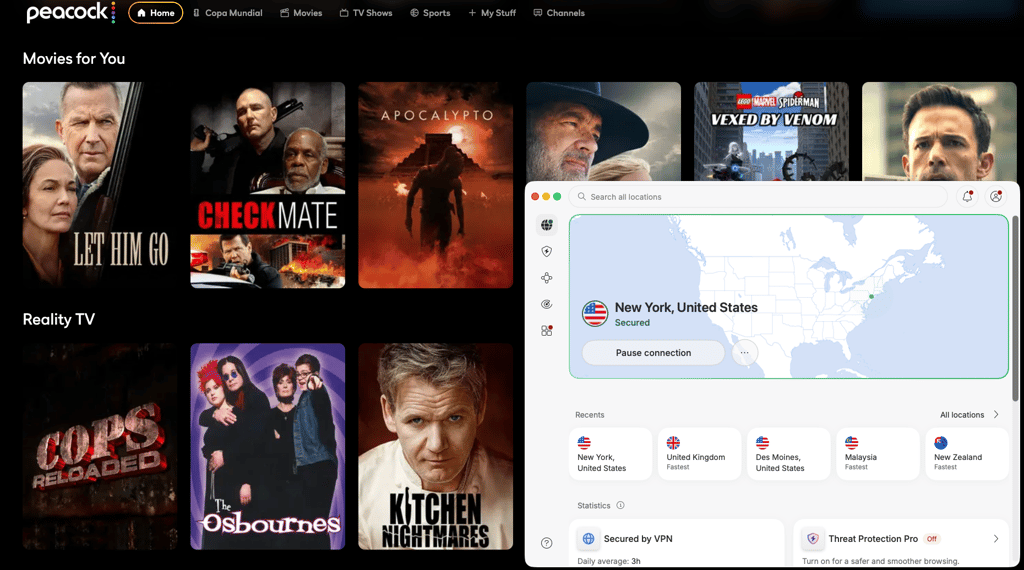
Task: Click the Movies for You heading
Action: point(74,59)
